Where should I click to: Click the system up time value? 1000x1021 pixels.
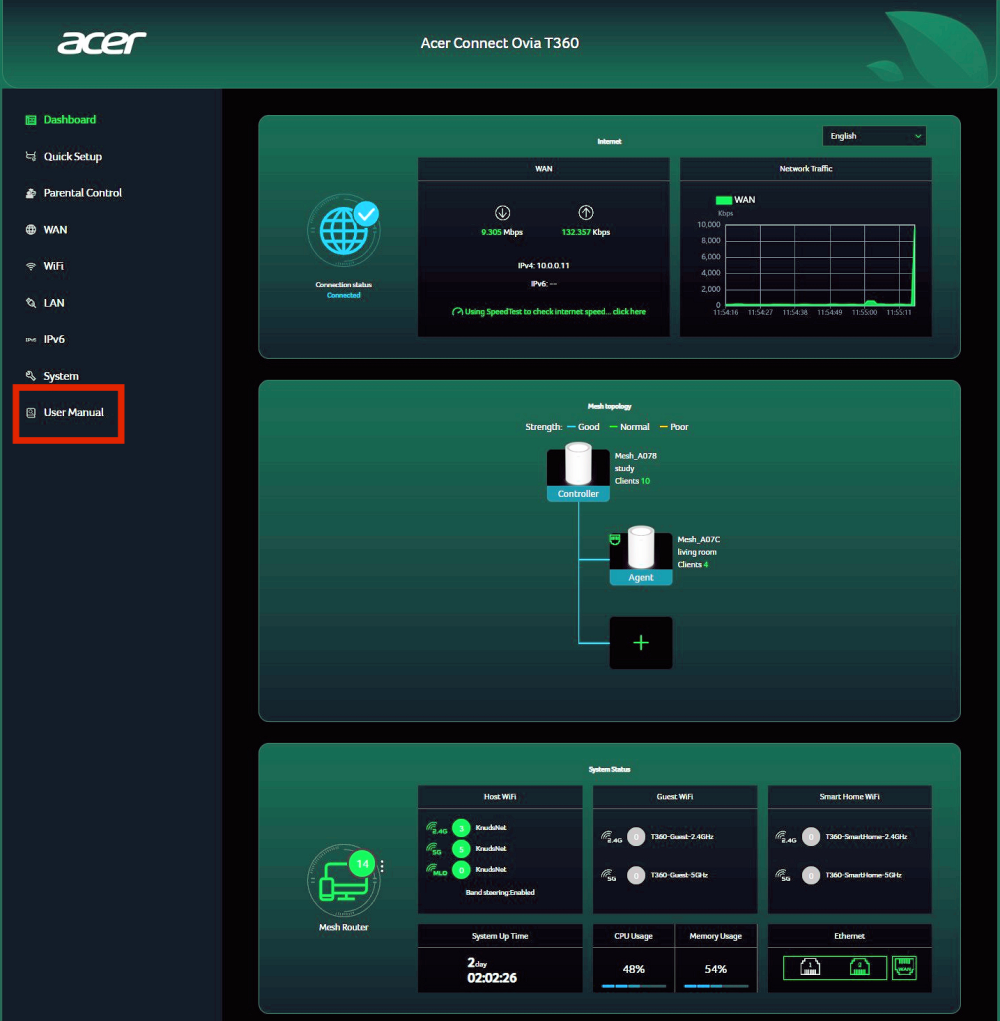coord(492,970)
